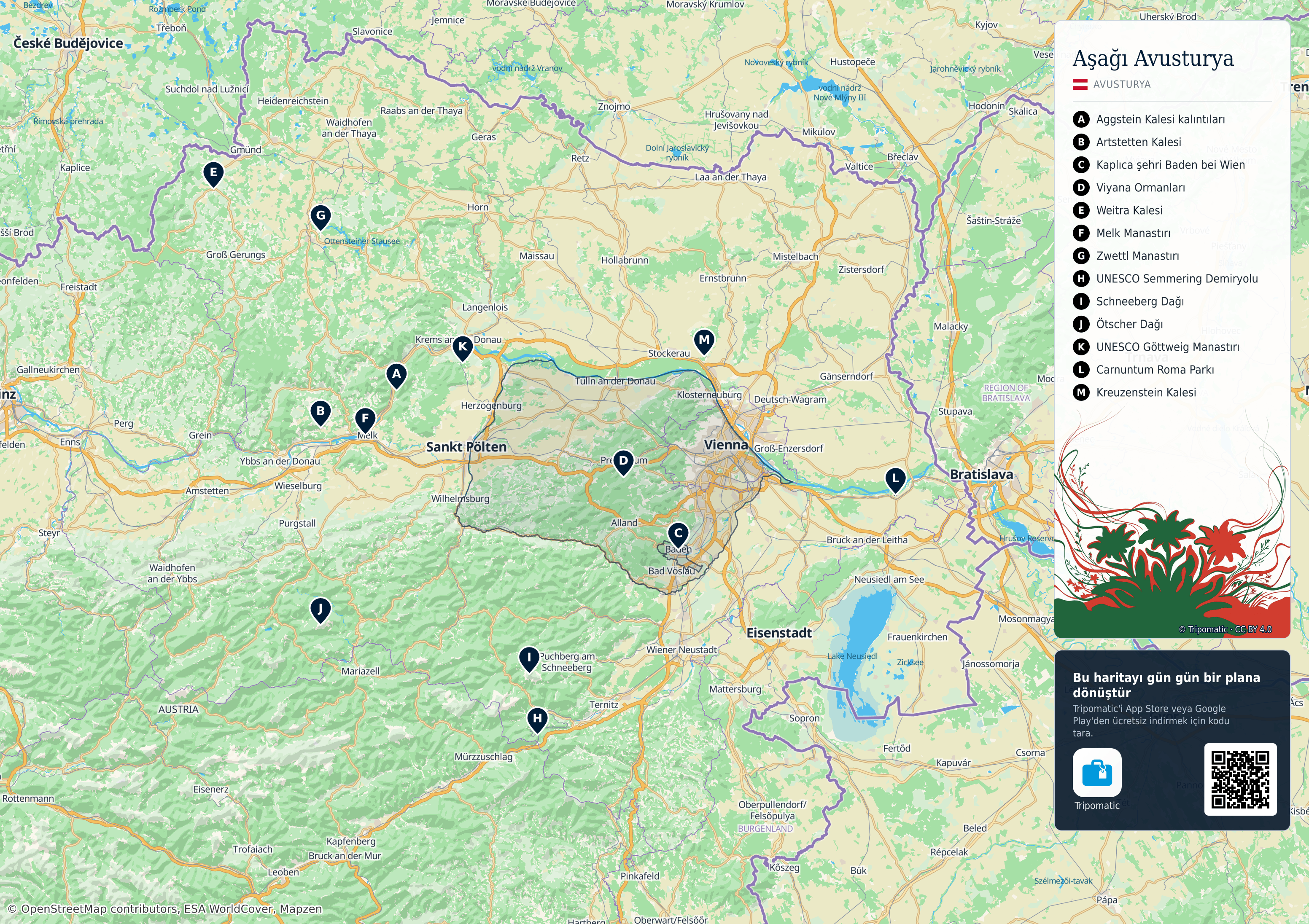Select marker M near Stockerau
This screenshot has width=1309, height=924.
pos(704,341)
